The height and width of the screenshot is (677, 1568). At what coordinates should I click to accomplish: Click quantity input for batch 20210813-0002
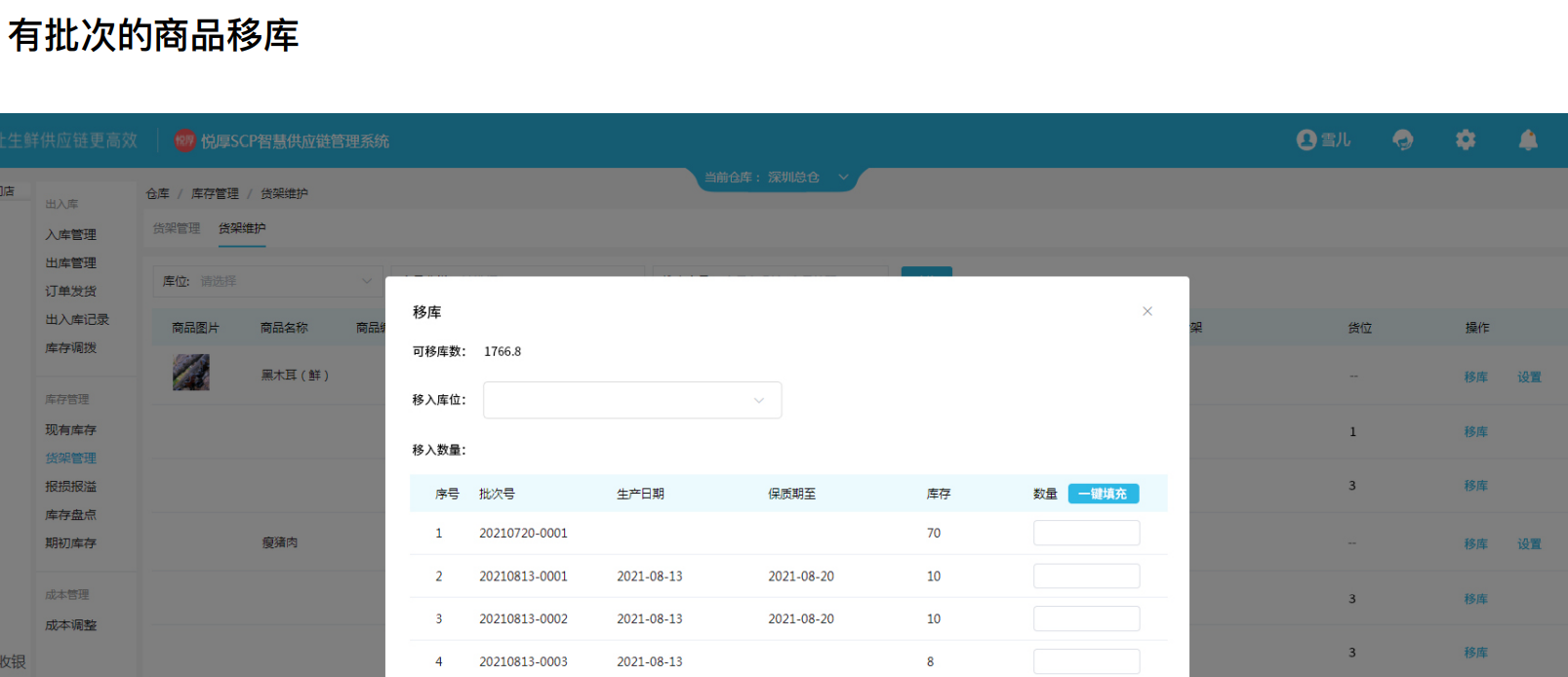point(1086,618)
